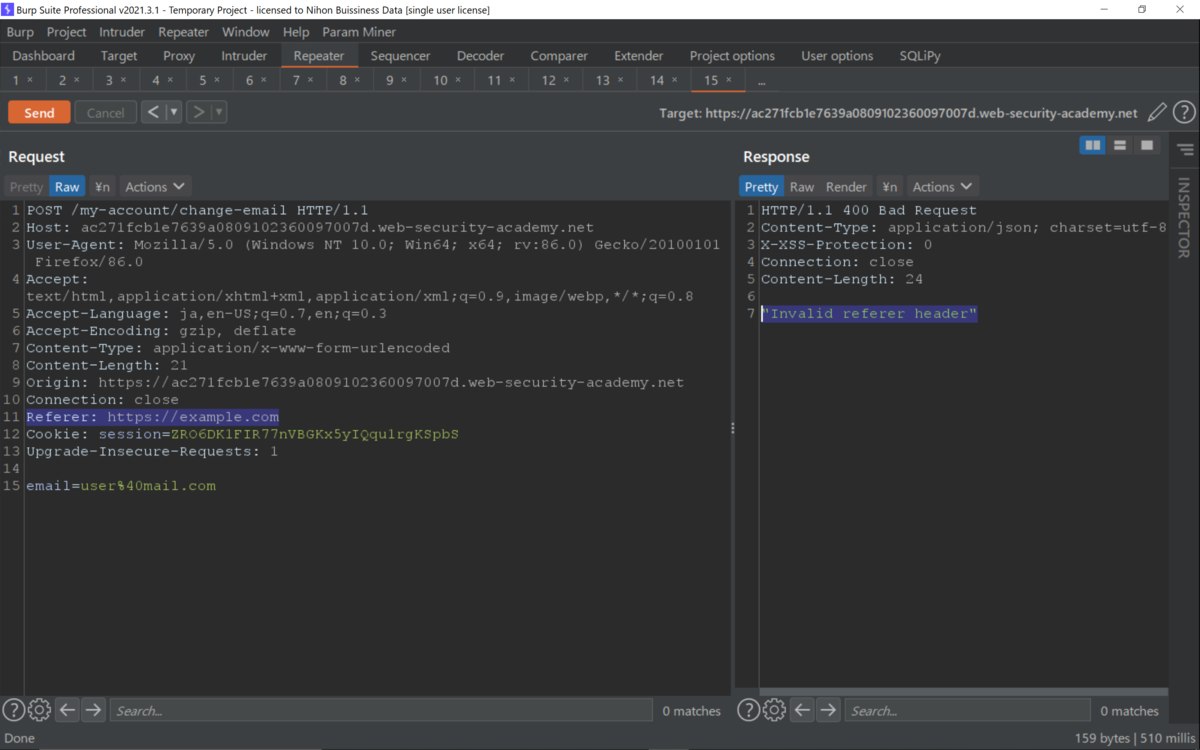Click the Cookie session header line
Image resolution: width=1200 pixels, height=750 pixels.
[242, 434]
